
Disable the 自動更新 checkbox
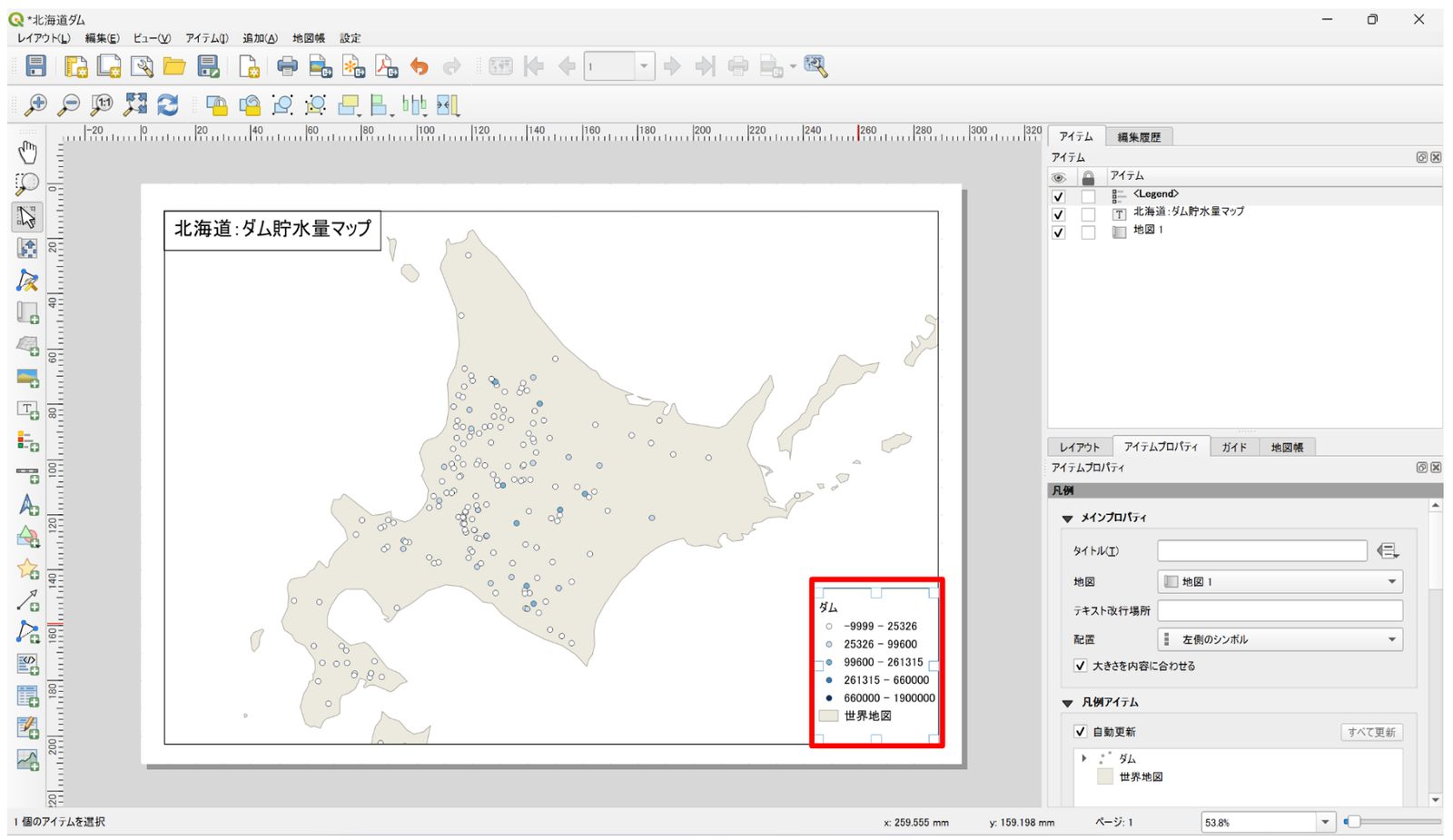click(1080, 732)
